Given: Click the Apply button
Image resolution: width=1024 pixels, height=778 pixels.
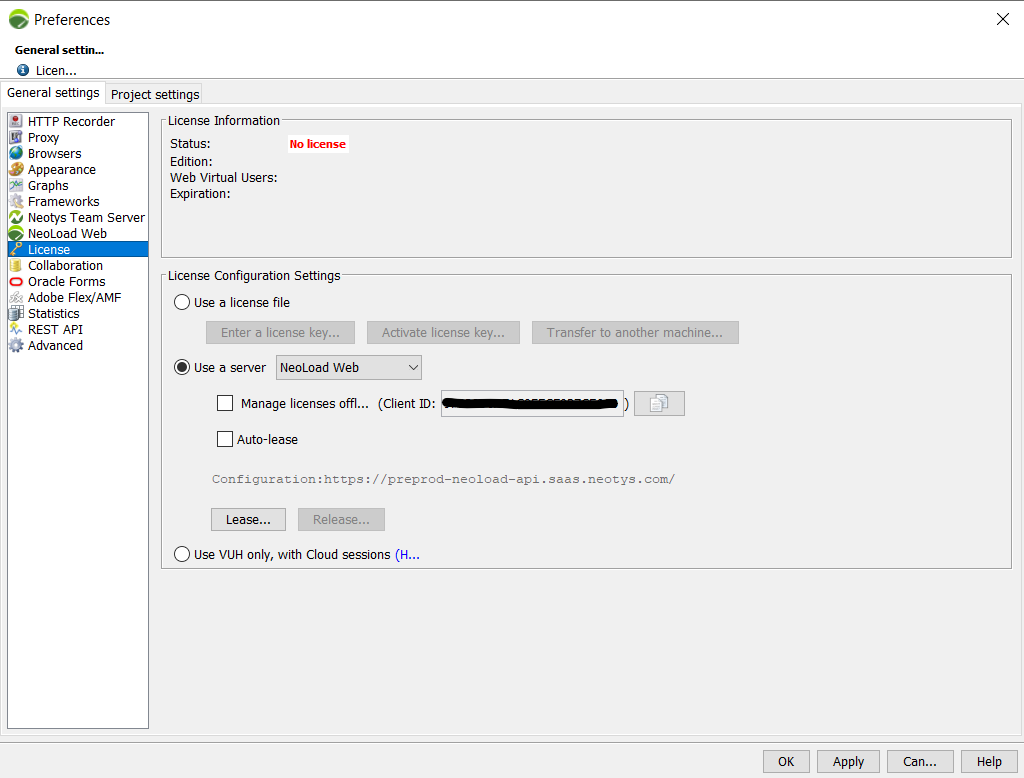Looking at the screenshot, I should click(848, 762).
